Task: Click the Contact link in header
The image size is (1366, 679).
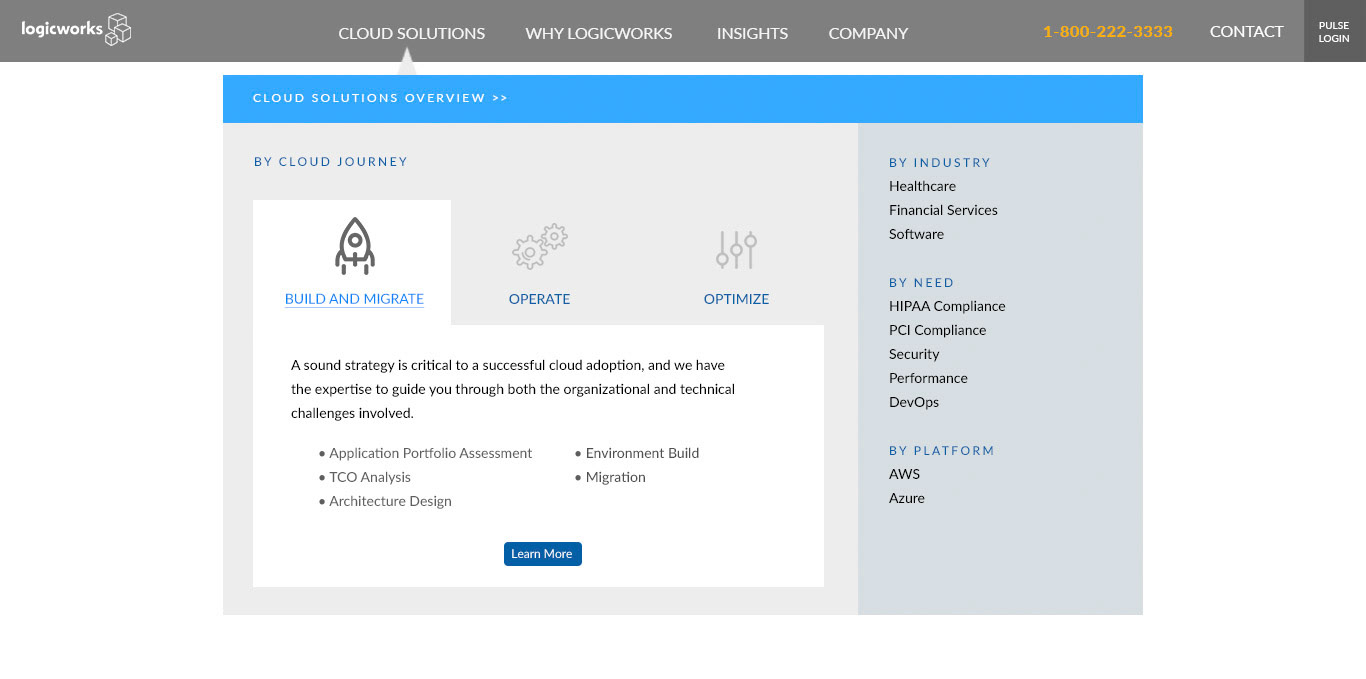Action: [1246, 31]
